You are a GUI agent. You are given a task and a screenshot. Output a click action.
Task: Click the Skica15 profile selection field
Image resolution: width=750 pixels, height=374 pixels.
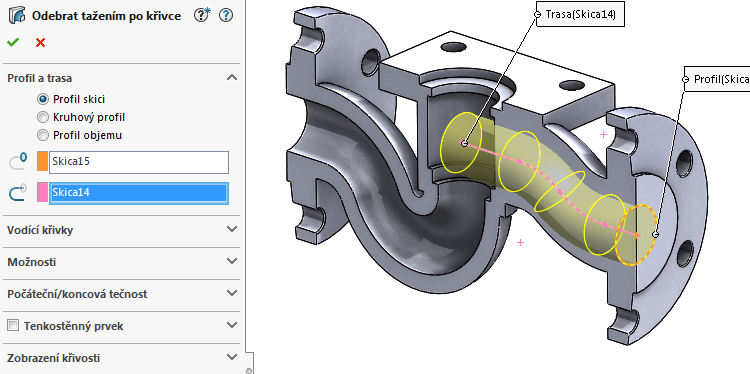(139, 162)
